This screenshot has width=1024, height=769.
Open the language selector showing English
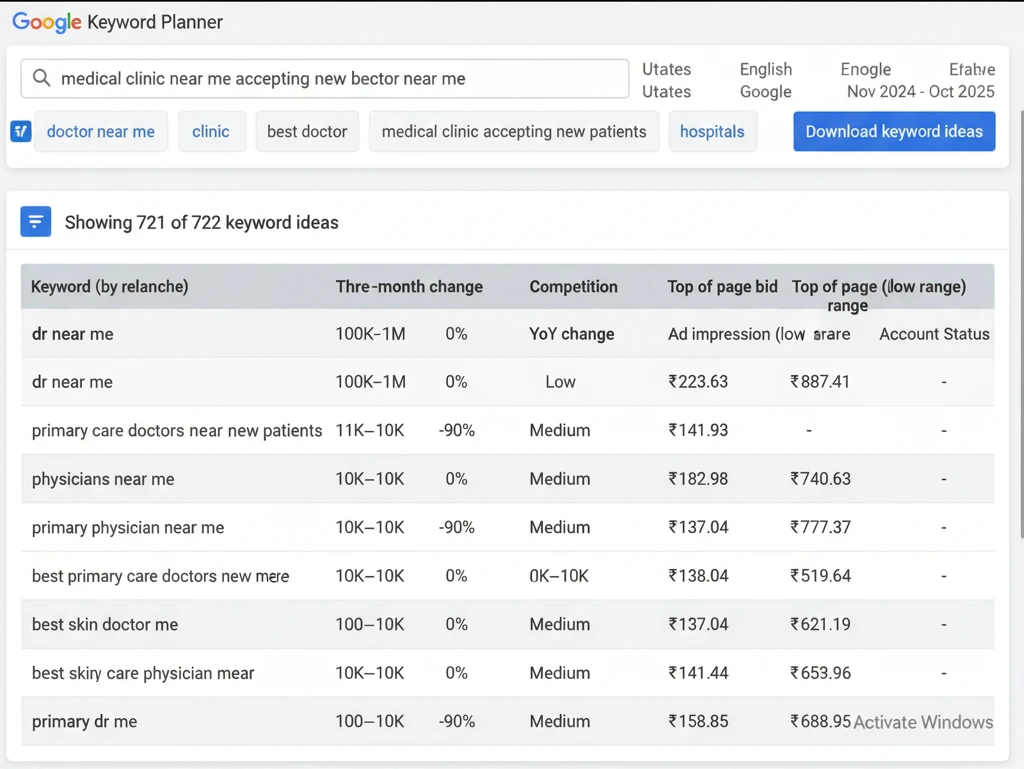click(x=765, y=79)
